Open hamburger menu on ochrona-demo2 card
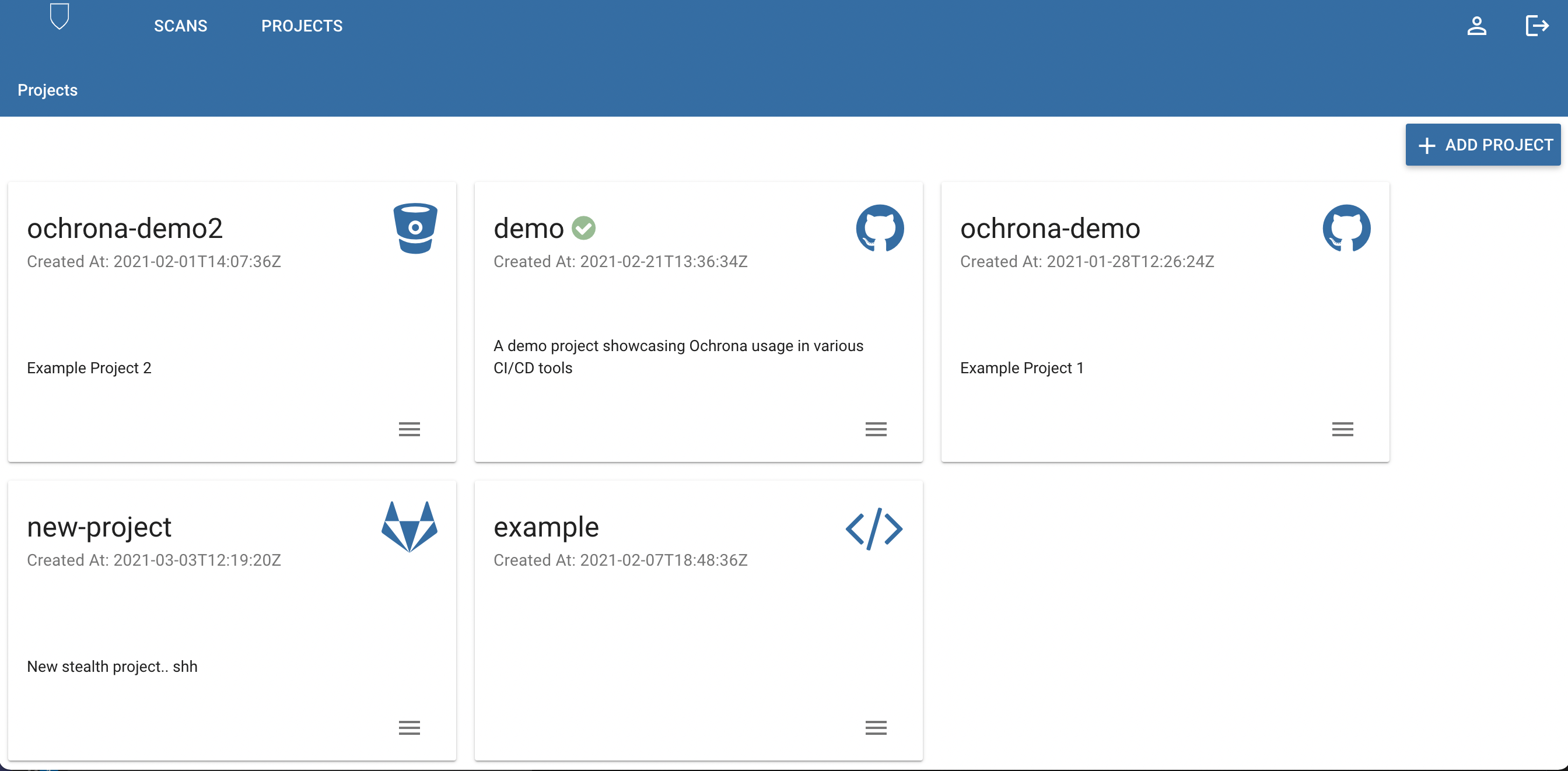 pos(409,429)
